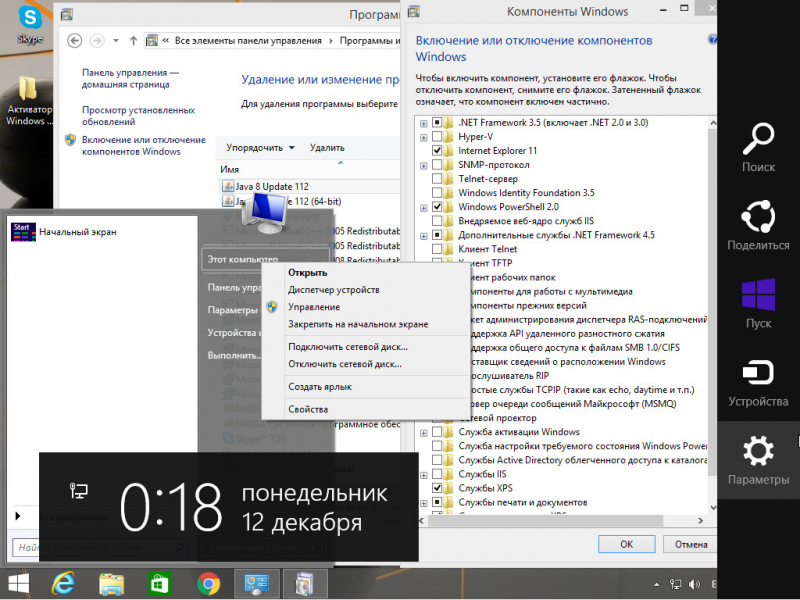This screenshot has width=800, height=600.
Task: Click the search magnifier in Start menu
Action: pyautogui.click(x=179, y=548)
